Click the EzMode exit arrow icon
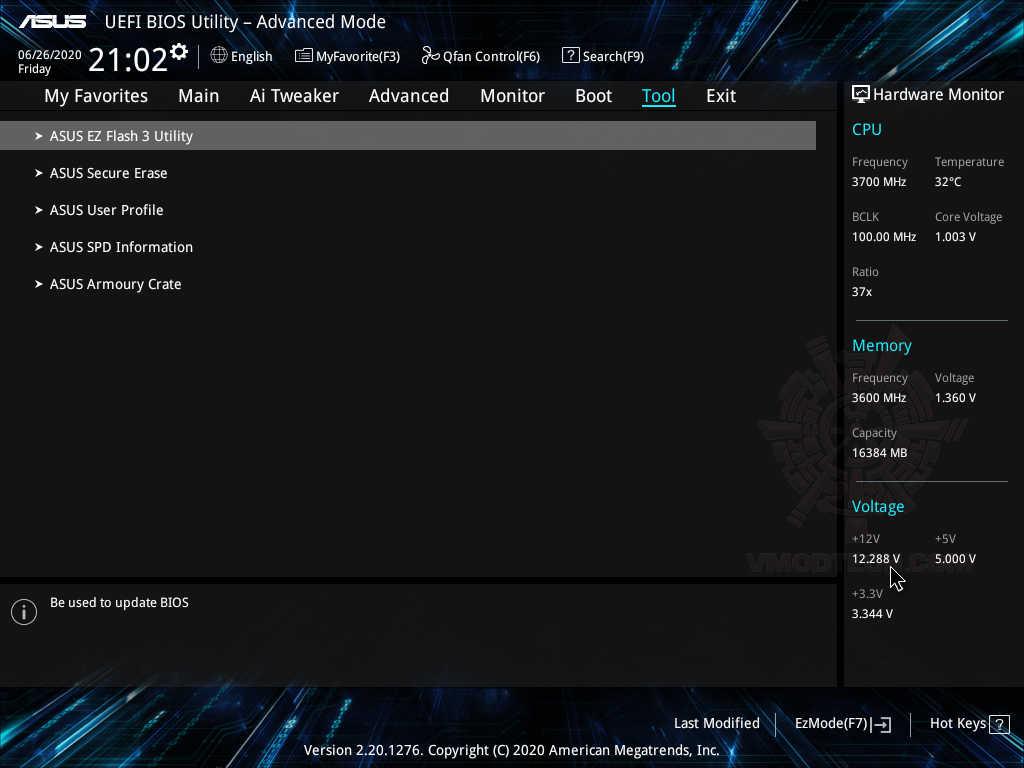 [881, 724]
